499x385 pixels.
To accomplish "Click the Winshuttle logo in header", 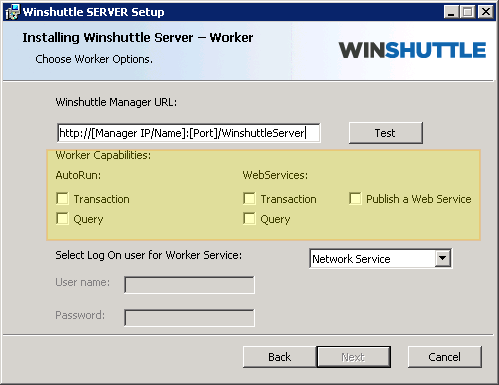I will [412, 50].
